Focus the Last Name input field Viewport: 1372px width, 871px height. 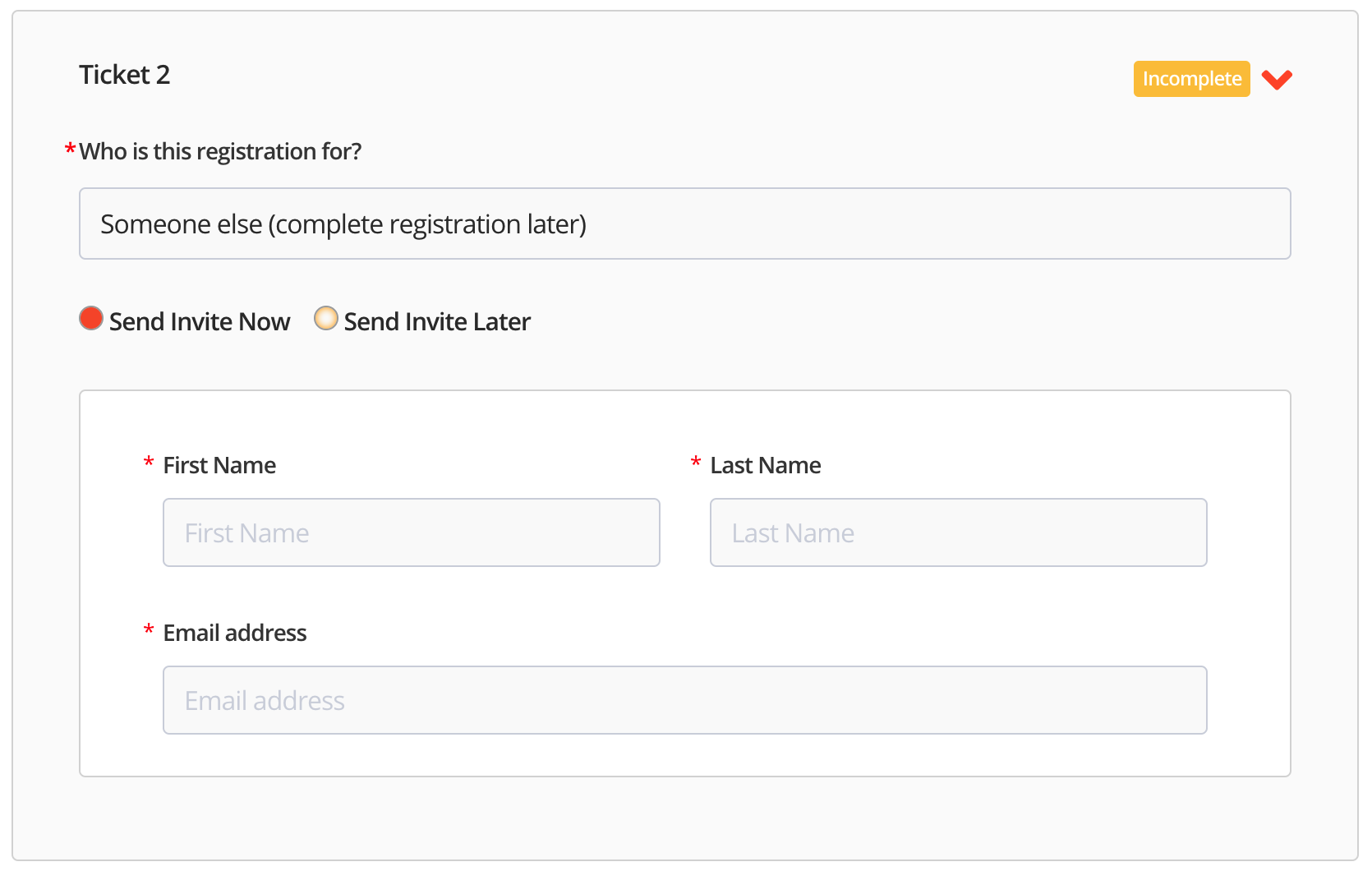958,532
